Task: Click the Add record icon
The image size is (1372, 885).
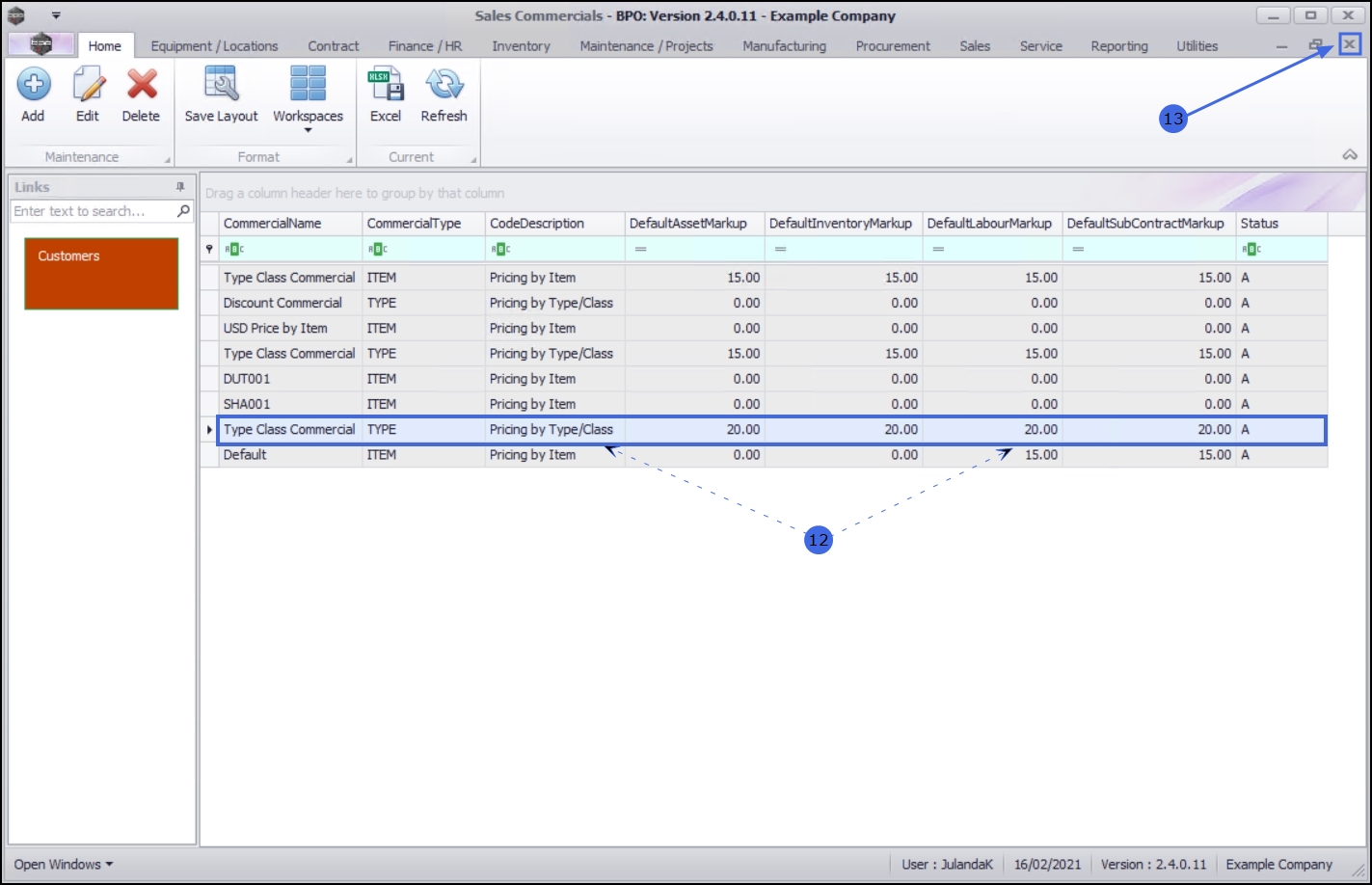Action: [x=33, y=86]
